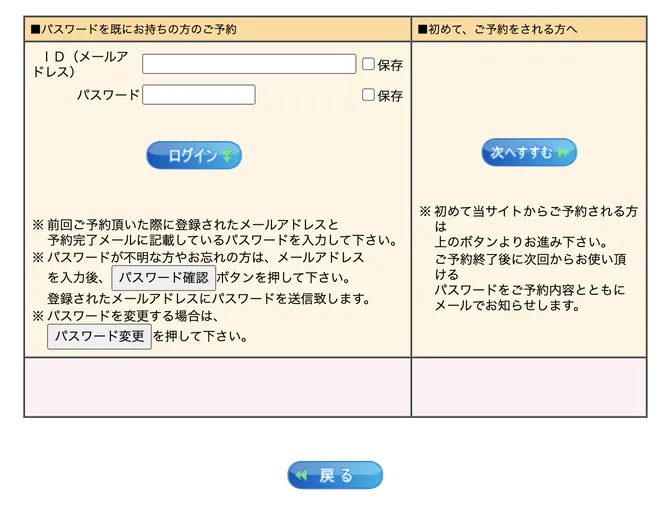Click the ID（メールアドレス）label text
Screen dimensions: 660x510
[80, 64]
